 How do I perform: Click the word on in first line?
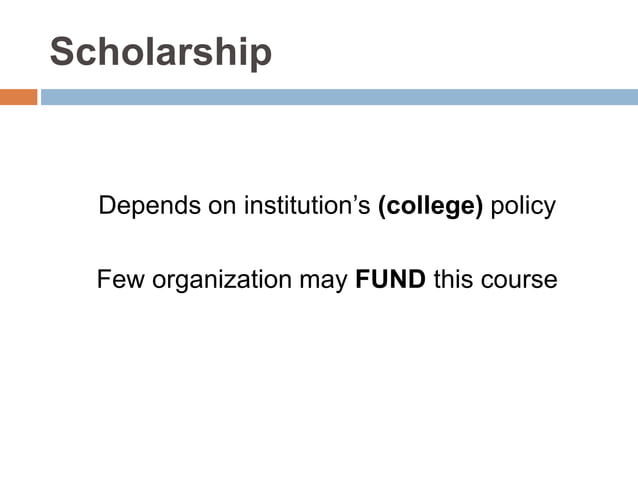[222, 207]
